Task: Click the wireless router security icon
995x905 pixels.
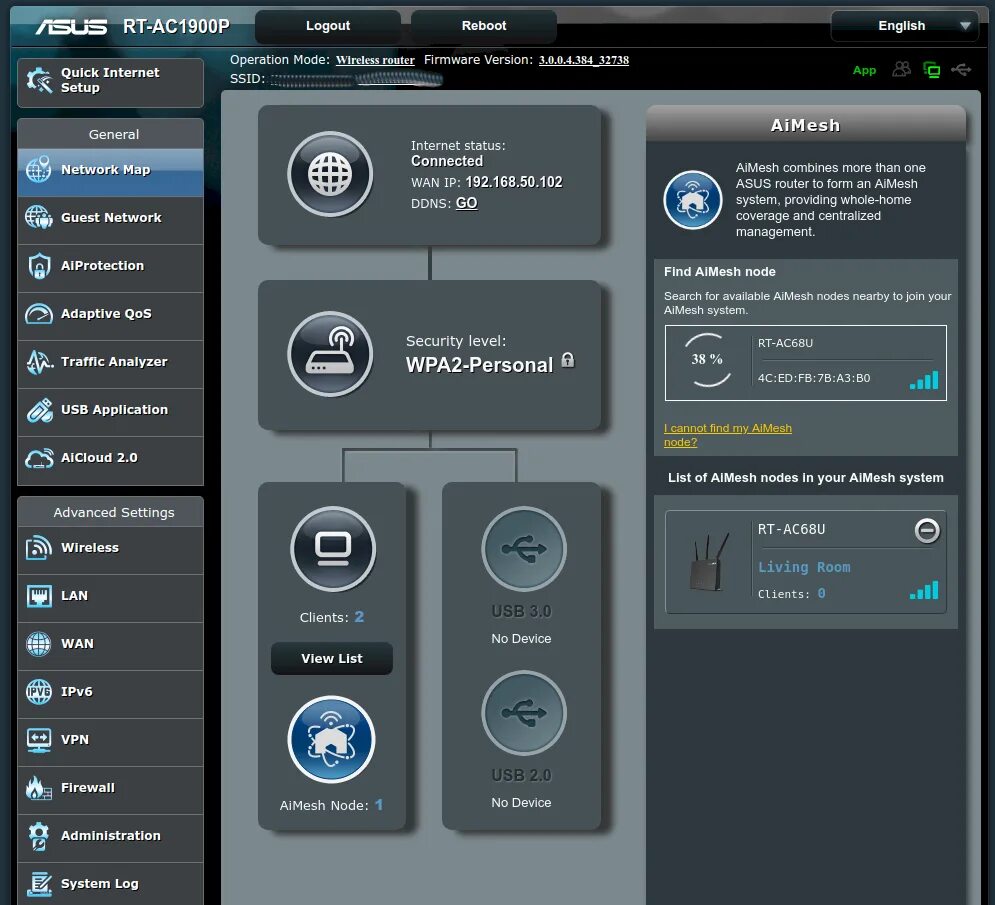Action: (330, 354)
